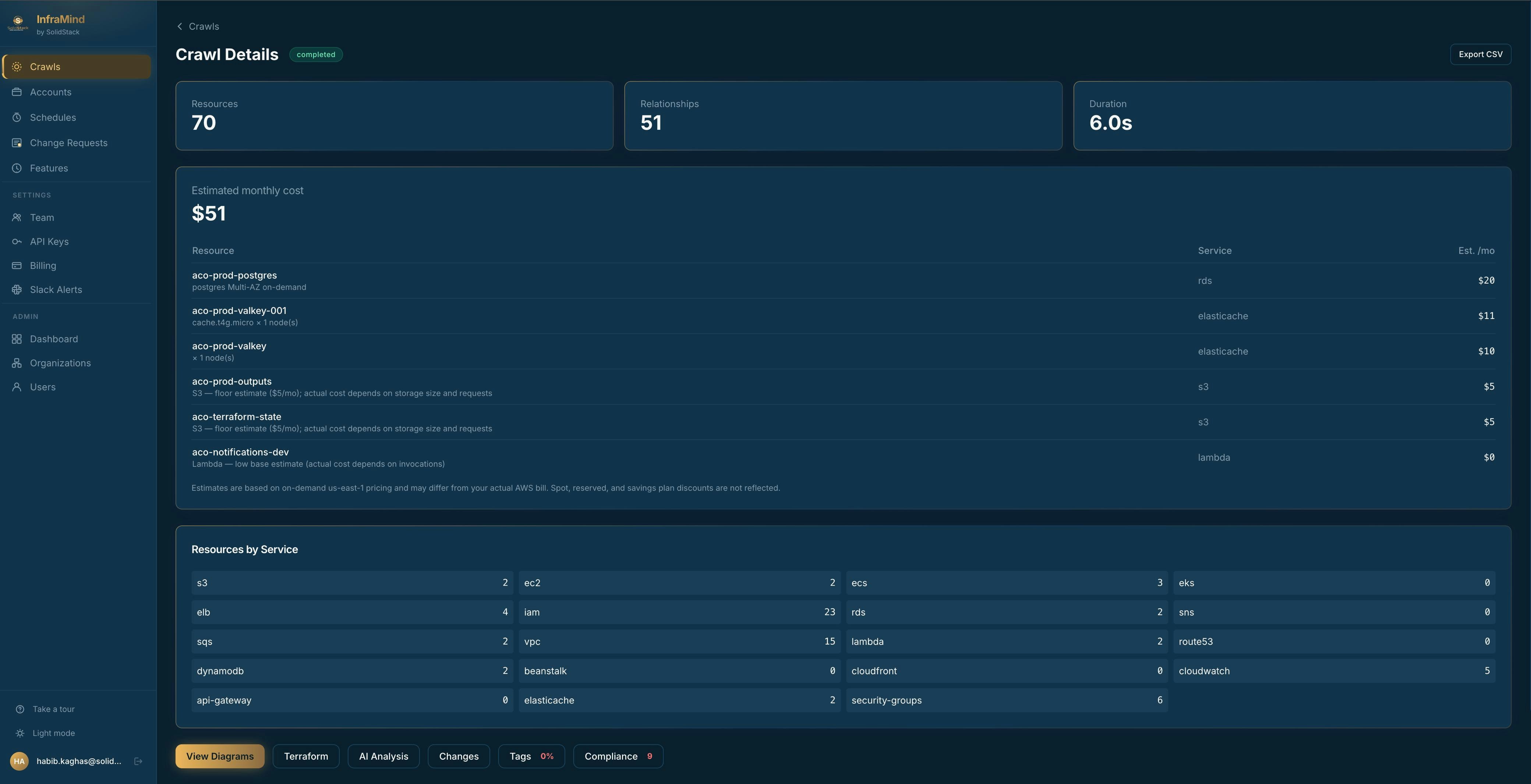1531x784 pixels.
Task: Open the Accounts page
Action: coord(76,92)
